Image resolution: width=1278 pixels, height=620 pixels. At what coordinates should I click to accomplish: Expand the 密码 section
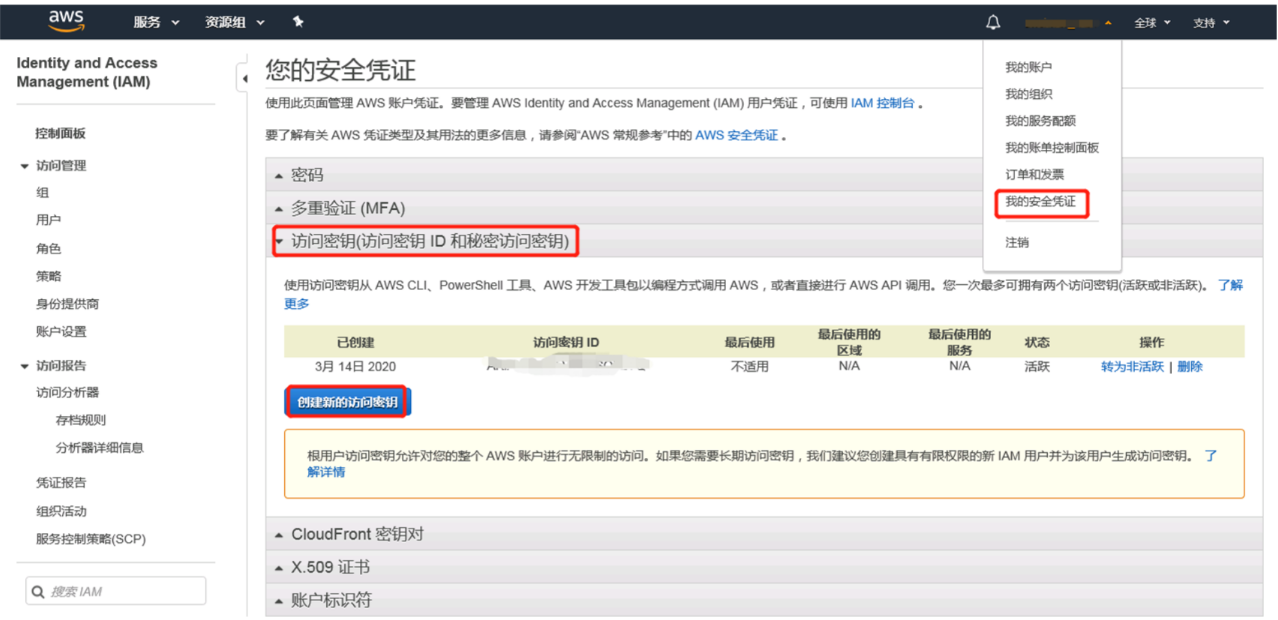click(x=764, y=175)
